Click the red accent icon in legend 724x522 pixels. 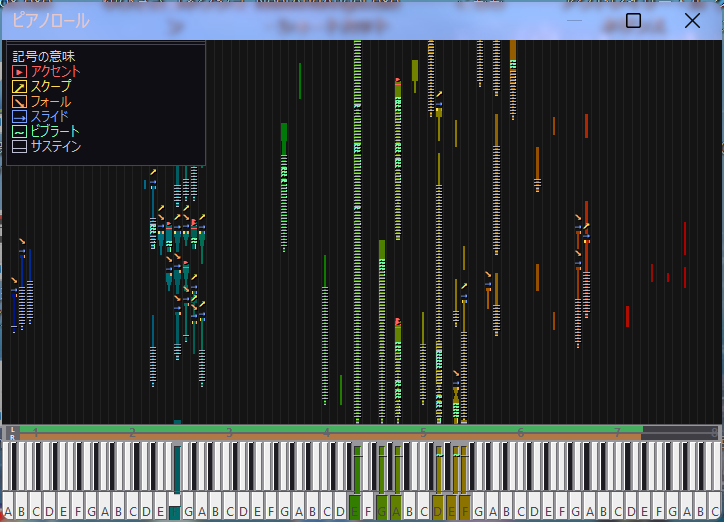[19, 72]
